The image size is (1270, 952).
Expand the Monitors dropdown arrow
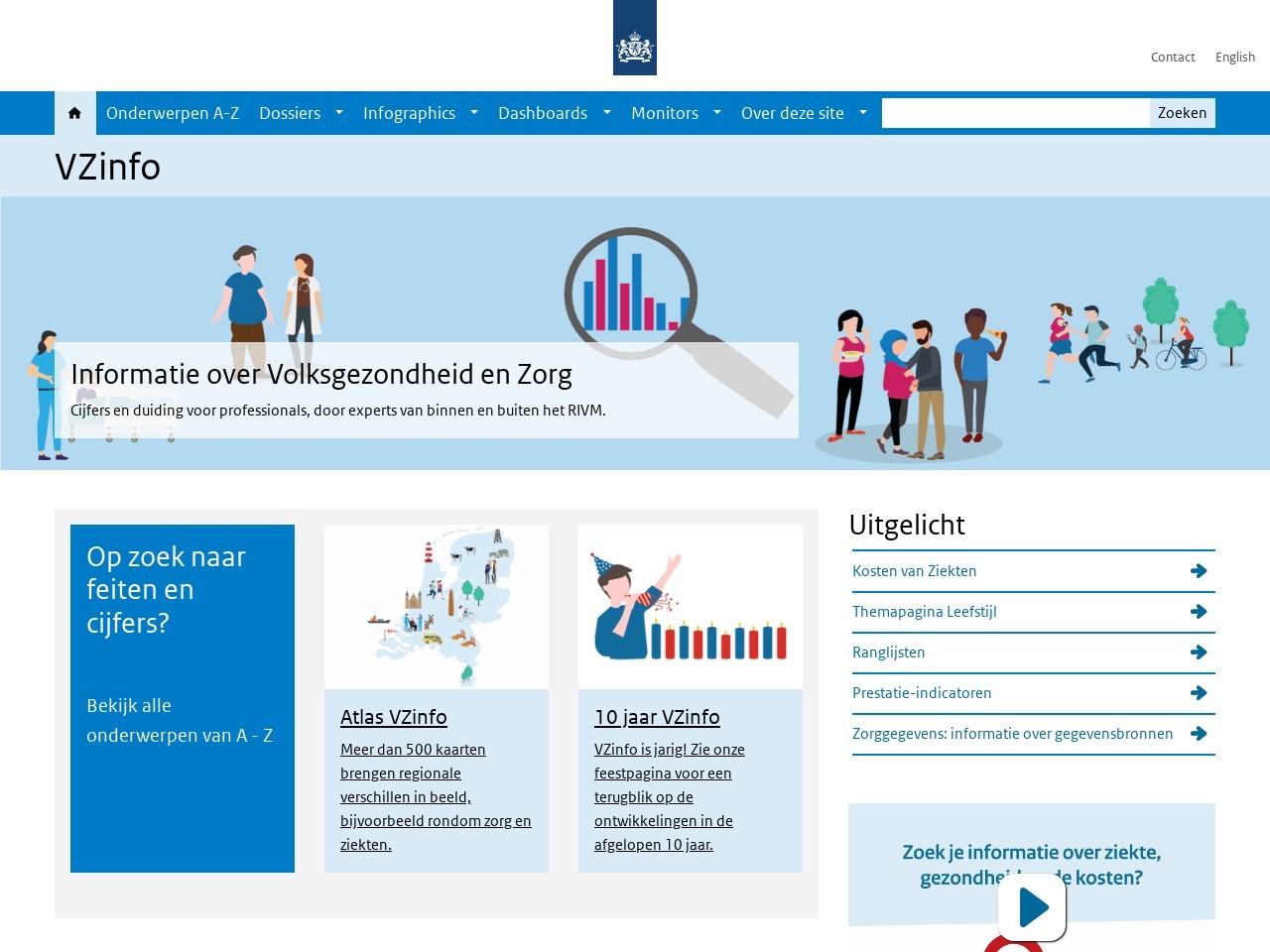[717, 113]
